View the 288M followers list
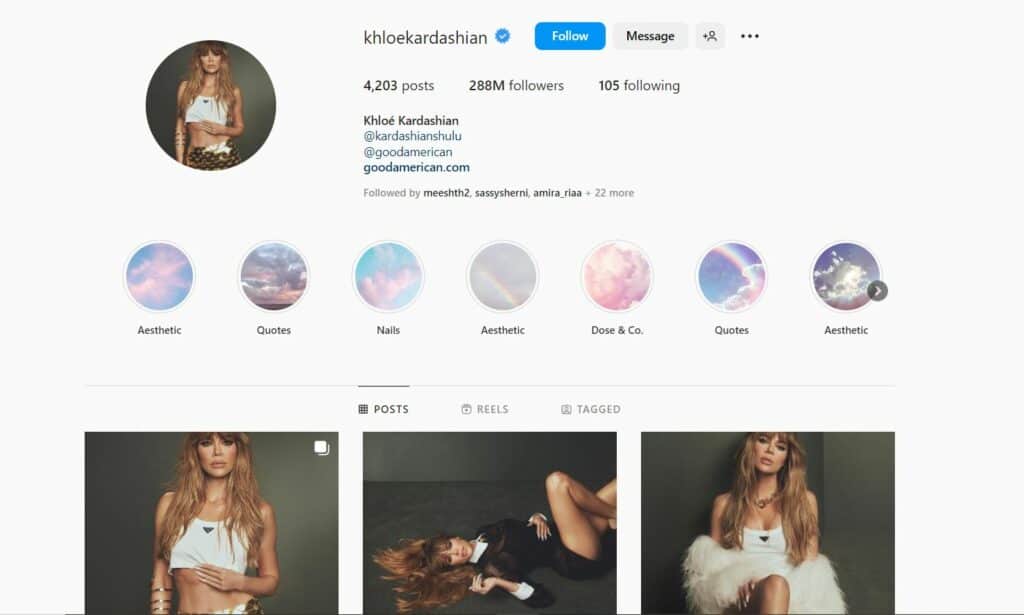 pos(516,86)
